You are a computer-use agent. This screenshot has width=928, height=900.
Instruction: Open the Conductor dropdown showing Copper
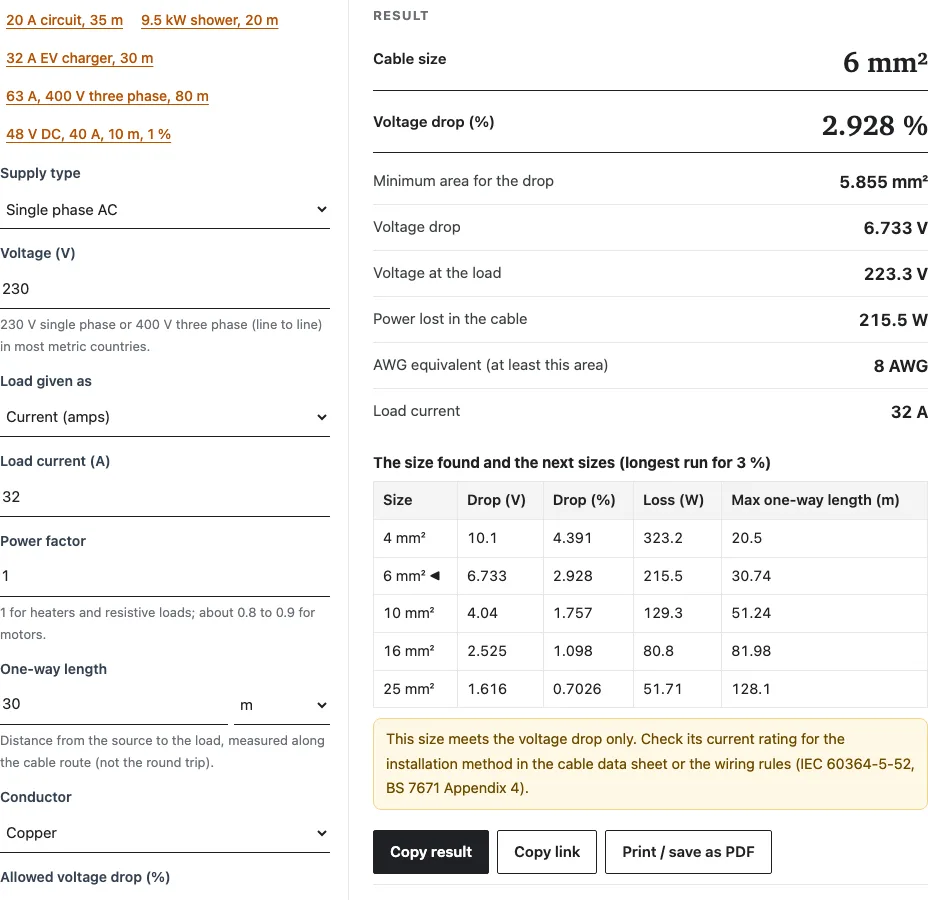pos(165,833)
